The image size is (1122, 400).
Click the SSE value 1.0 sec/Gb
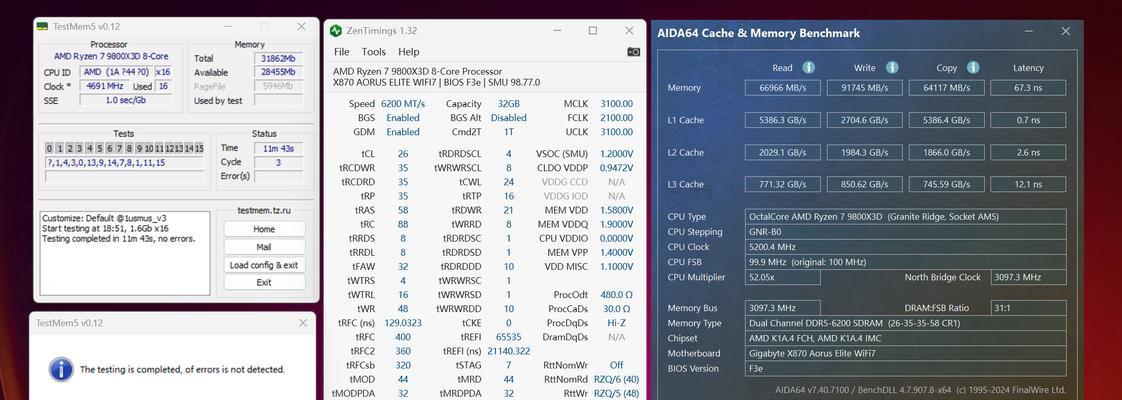[126, 100]
